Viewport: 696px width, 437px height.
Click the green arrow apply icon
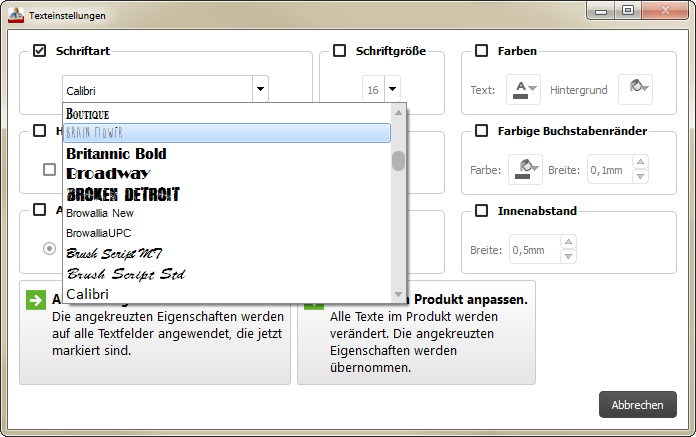point(36,300)
